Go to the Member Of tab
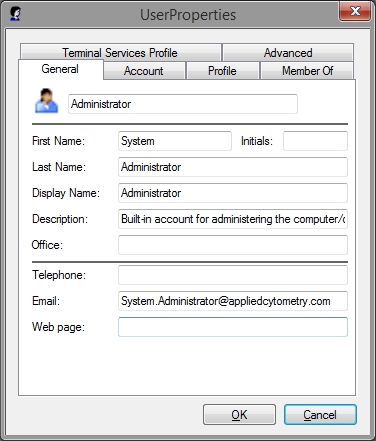The image size is (376, 441). pyautogui.click(x=307, y=71)
